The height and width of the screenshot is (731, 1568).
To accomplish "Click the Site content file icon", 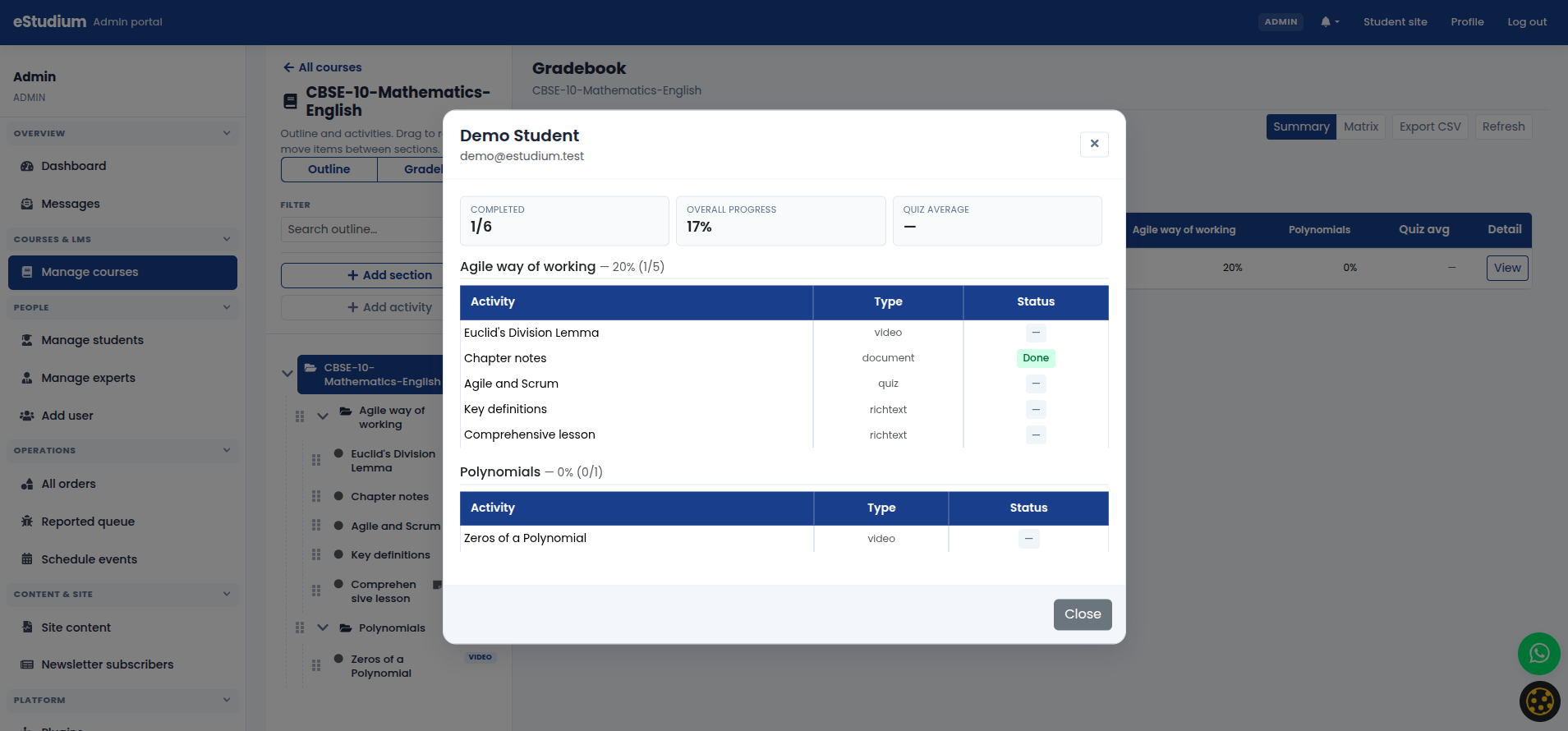I will (x=27, y=628).
